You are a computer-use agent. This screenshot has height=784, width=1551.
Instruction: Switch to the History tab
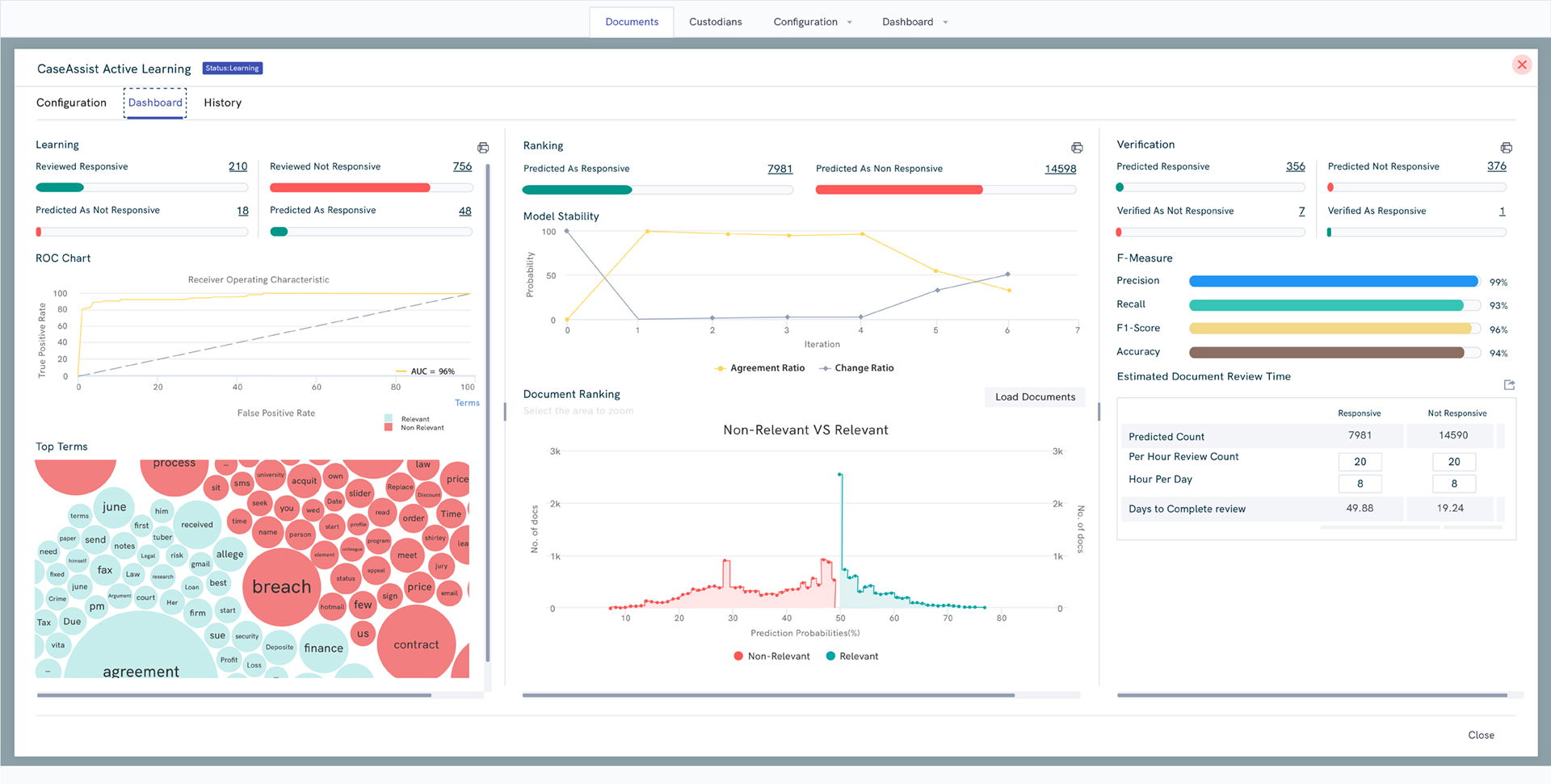point(222,103)
